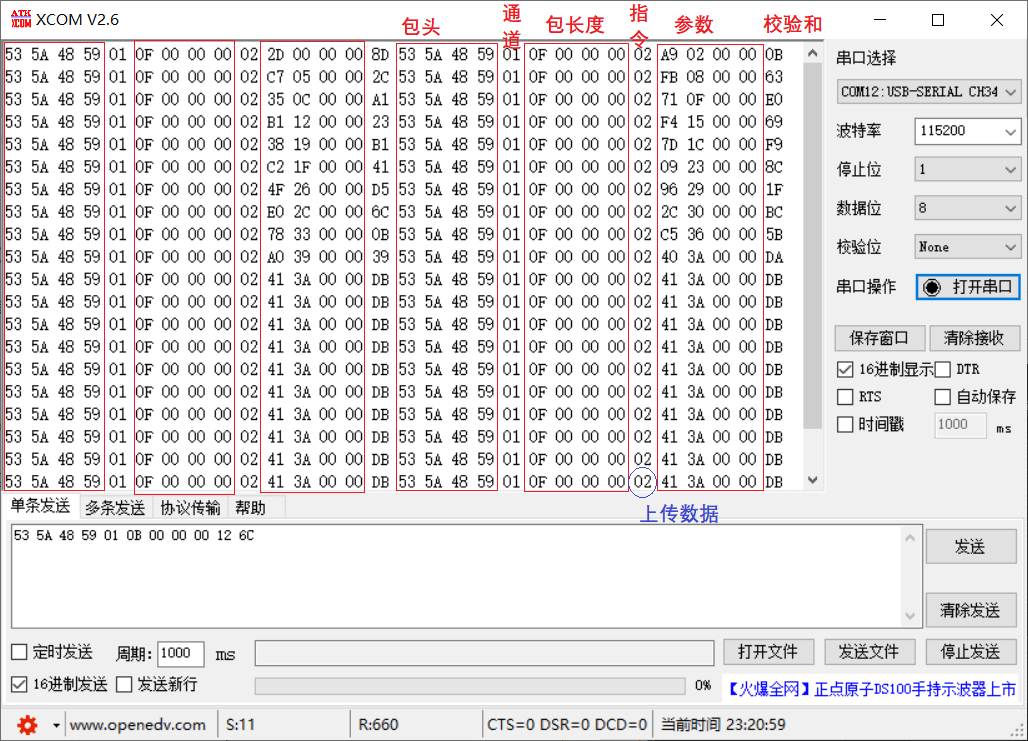The width and height of the screenshot is (1028, 741).
Task: Open the baud rate 115200 dropdown
Action: (967, 130)
